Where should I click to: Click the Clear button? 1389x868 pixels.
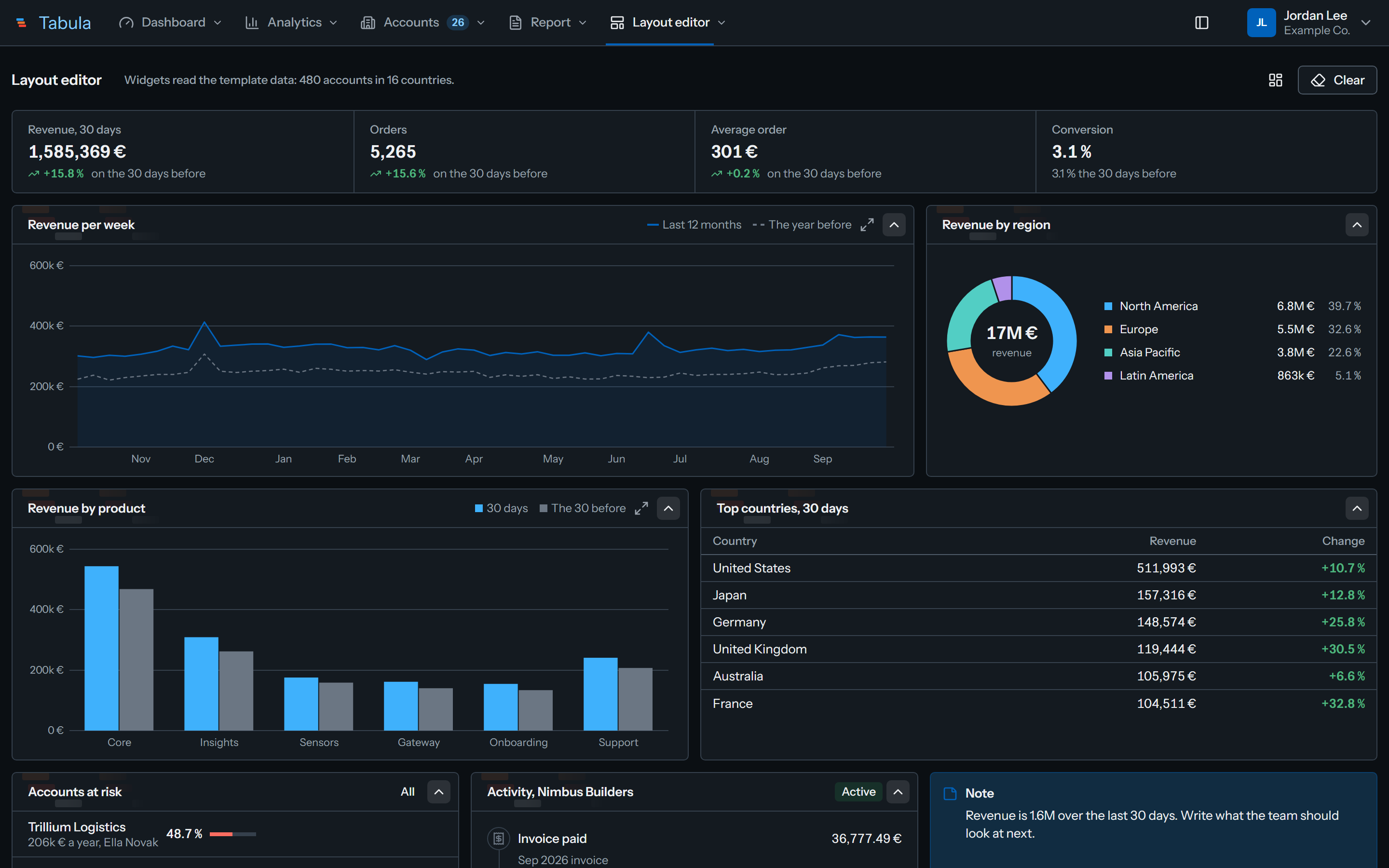[1337, 80]
